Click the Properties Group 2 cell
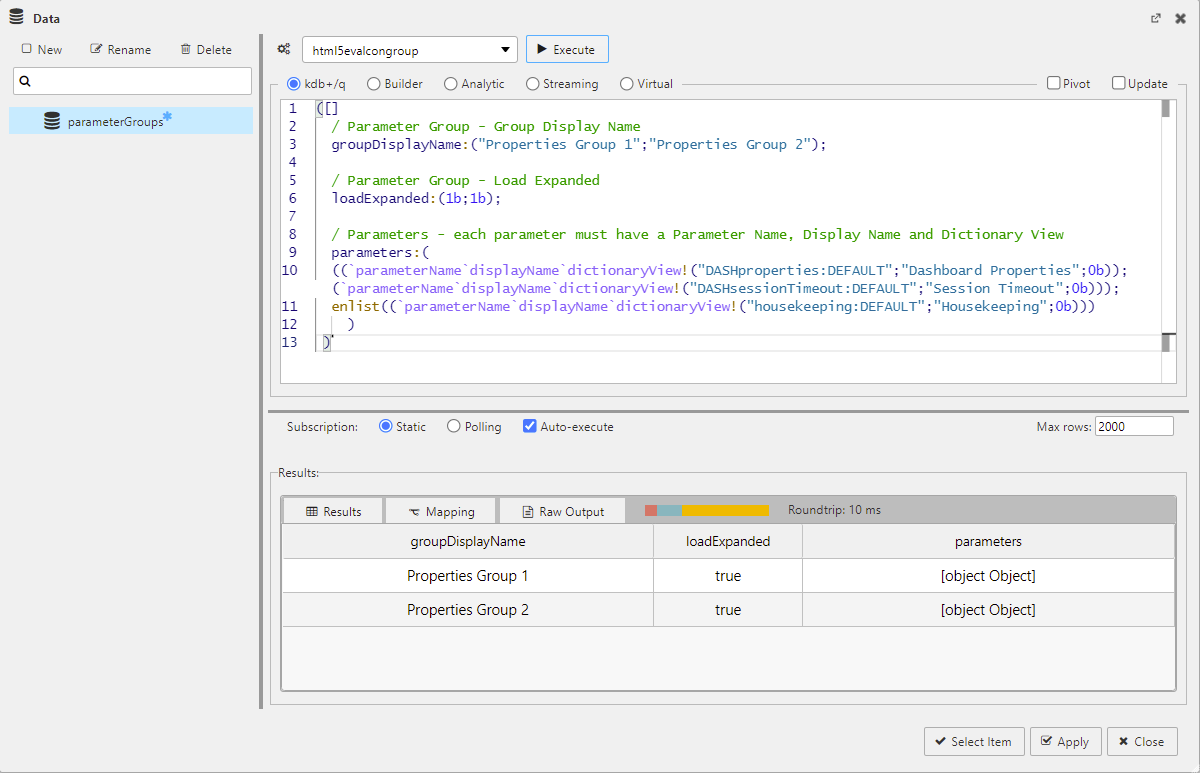This screenshot has height=773, width=1200. click(468, 610)
